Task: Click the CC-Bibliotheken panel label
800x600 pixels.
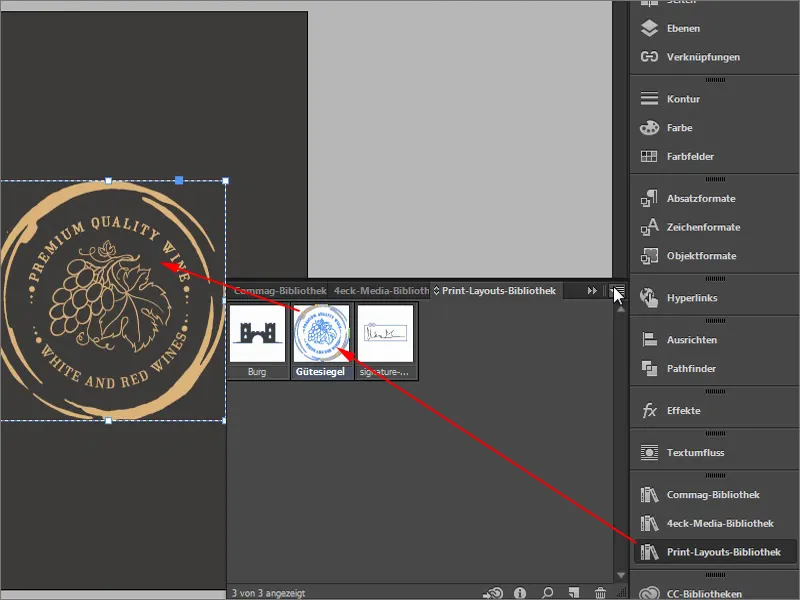Action: tap(704, 594)
